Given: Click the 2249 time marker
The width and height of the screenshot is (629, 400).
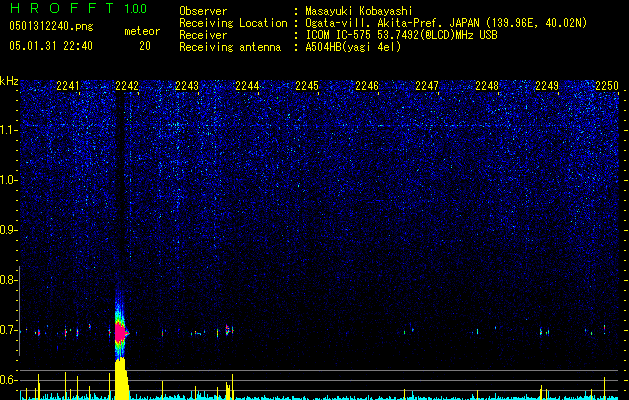Looking at the screenshot, I should [547, 86].
